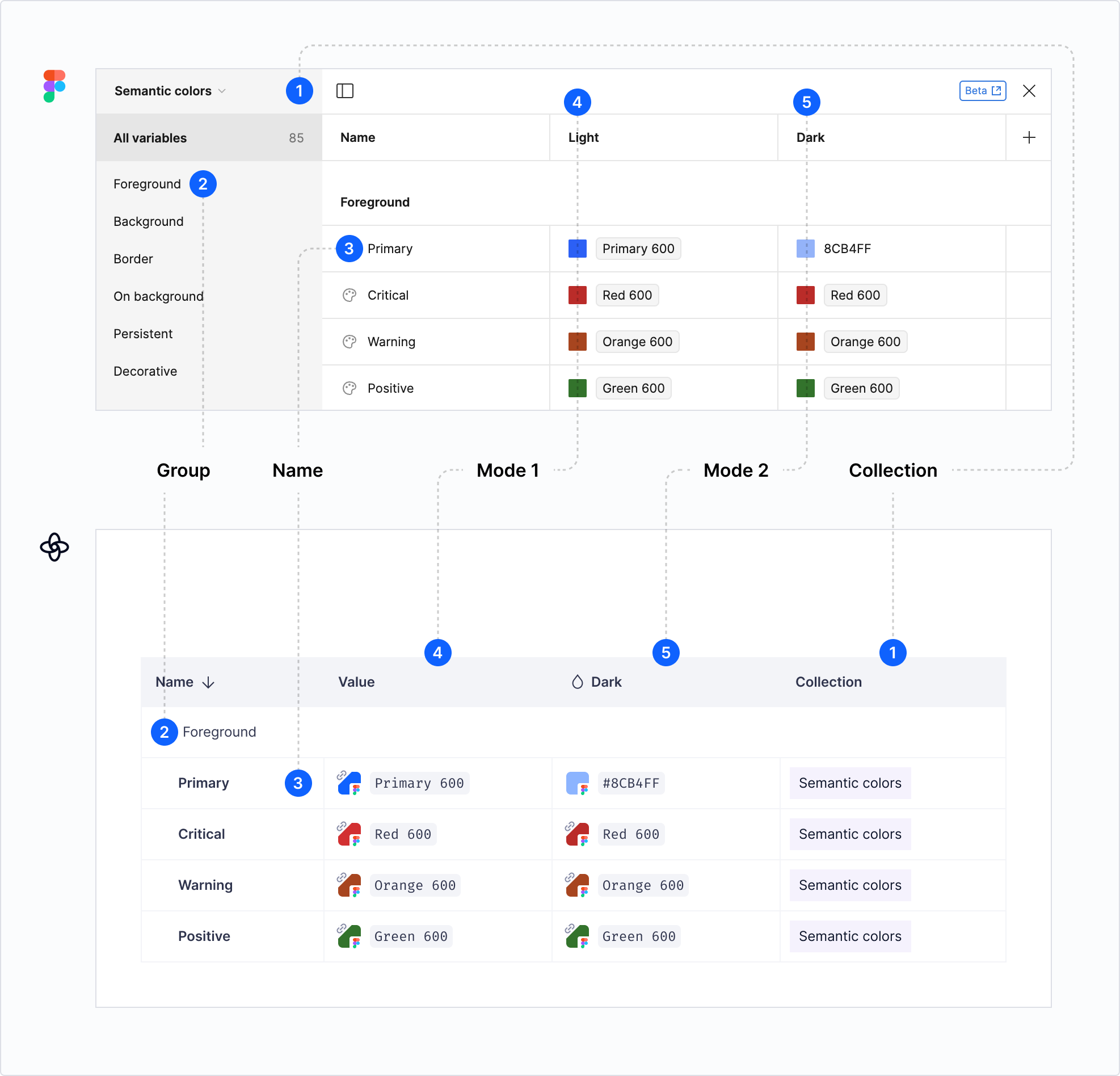The width and height of the screenshot is (1120, 1076).
Task: Click the Supernova pinwheel logo icon
Action: pyautogui.click(x=54, y=547)
